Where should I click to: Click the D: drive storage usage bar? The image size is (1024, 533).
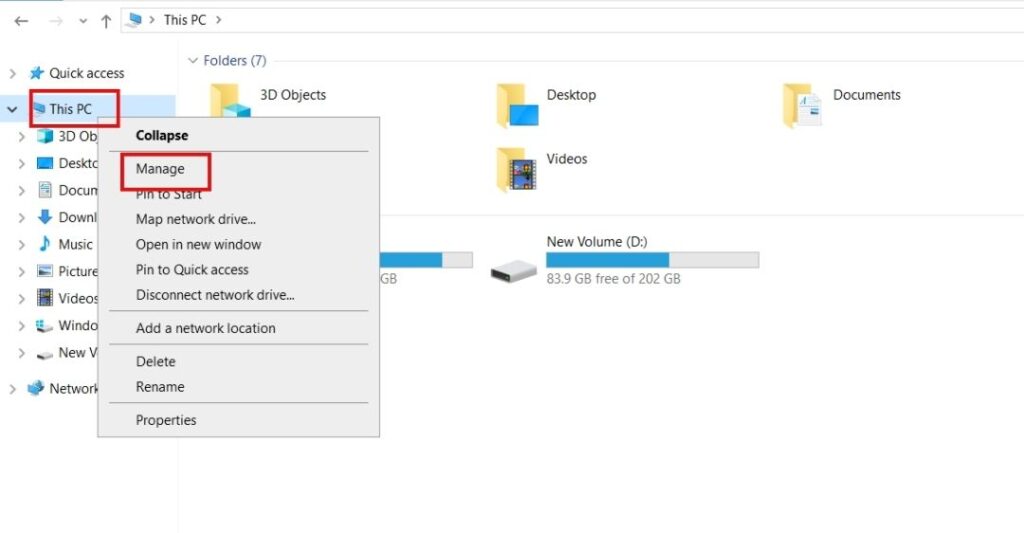click(x=652, y=260)
